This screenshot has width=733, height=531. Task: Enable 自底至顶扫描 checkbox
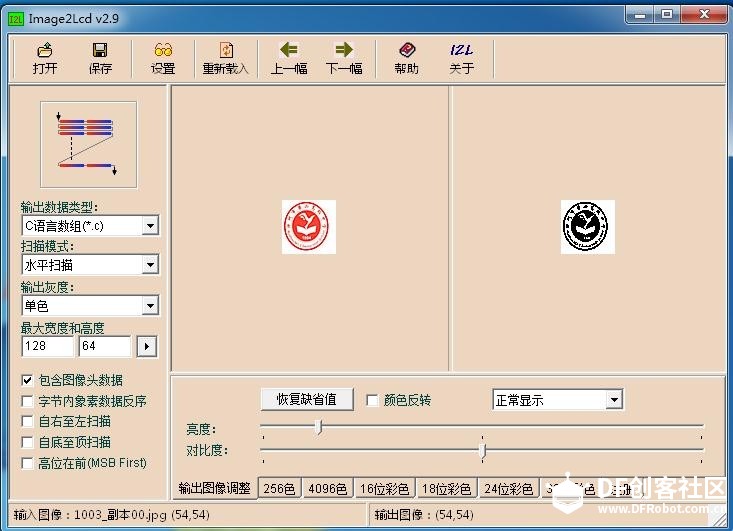tap(28, 442)
